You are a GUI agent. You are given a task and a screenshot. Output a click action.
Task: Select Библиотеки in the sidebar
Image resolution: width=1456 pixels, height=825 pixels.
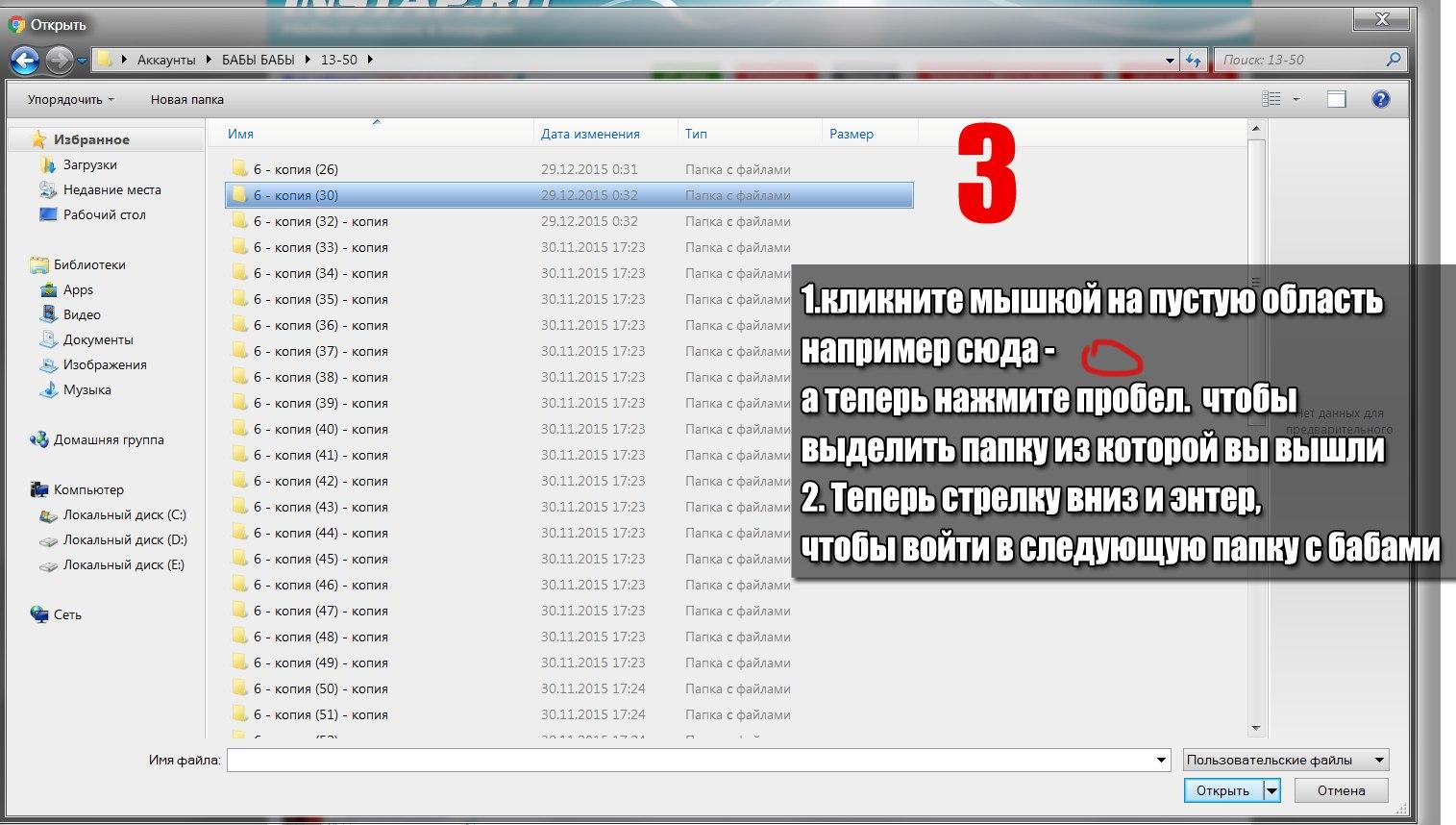(x=88, y=264)
